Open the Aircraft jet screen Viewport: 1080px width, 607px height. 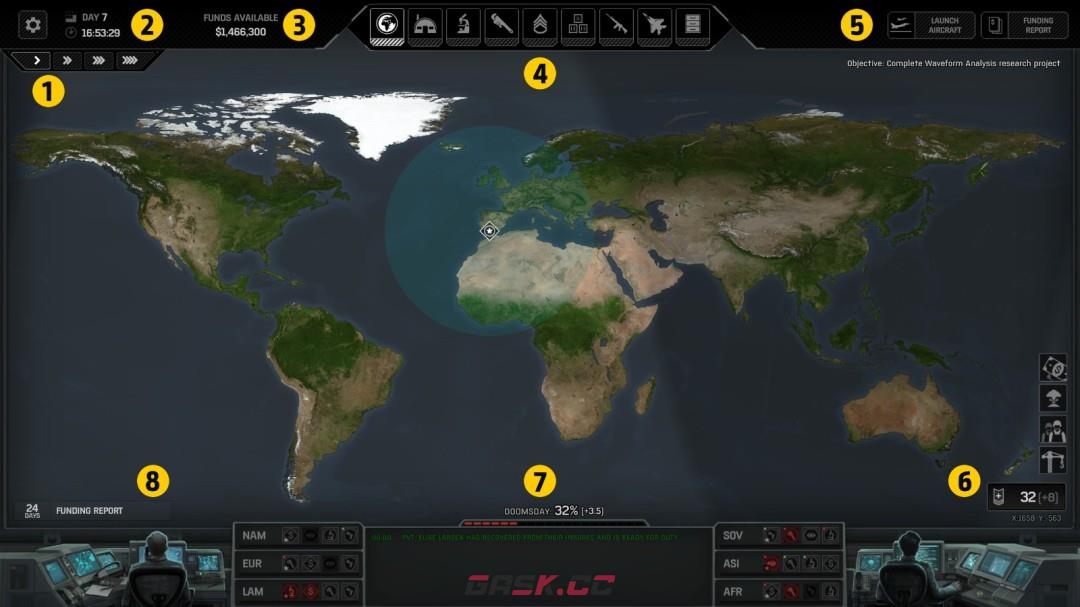653,26
